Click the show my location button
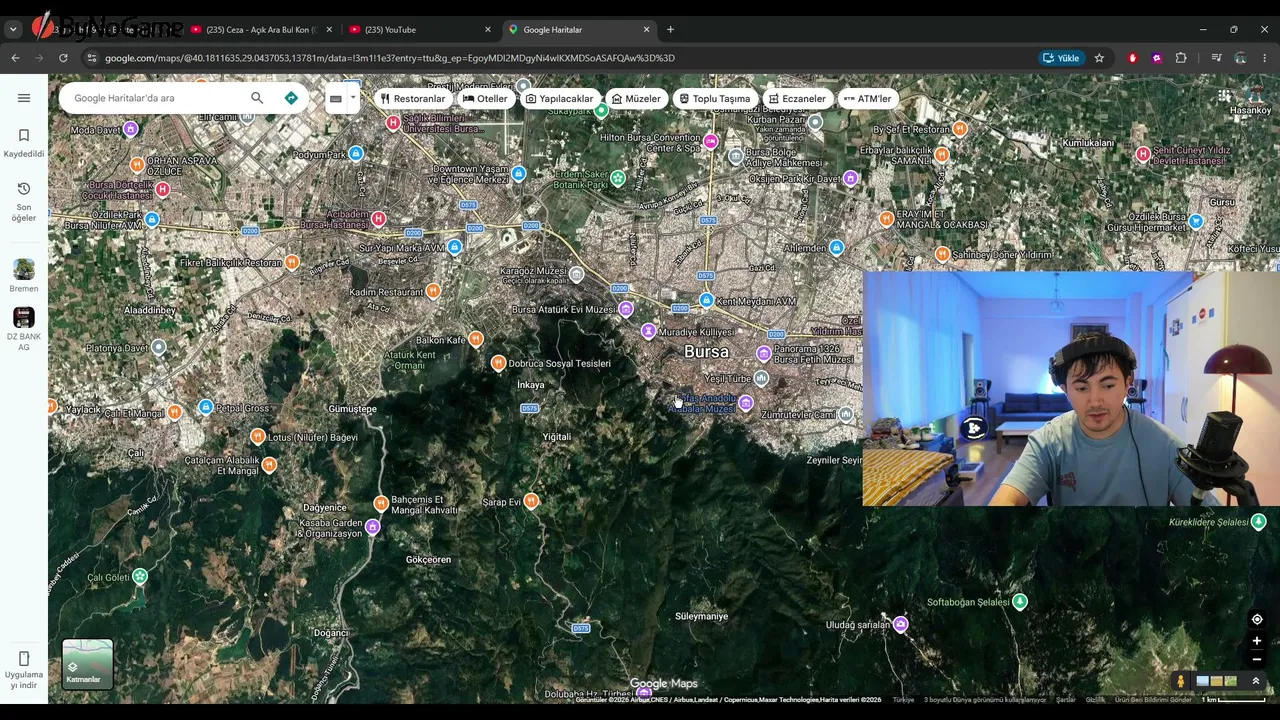Screen dimensions: 1280x720 pyautogui.click(x=1257, y=620)
